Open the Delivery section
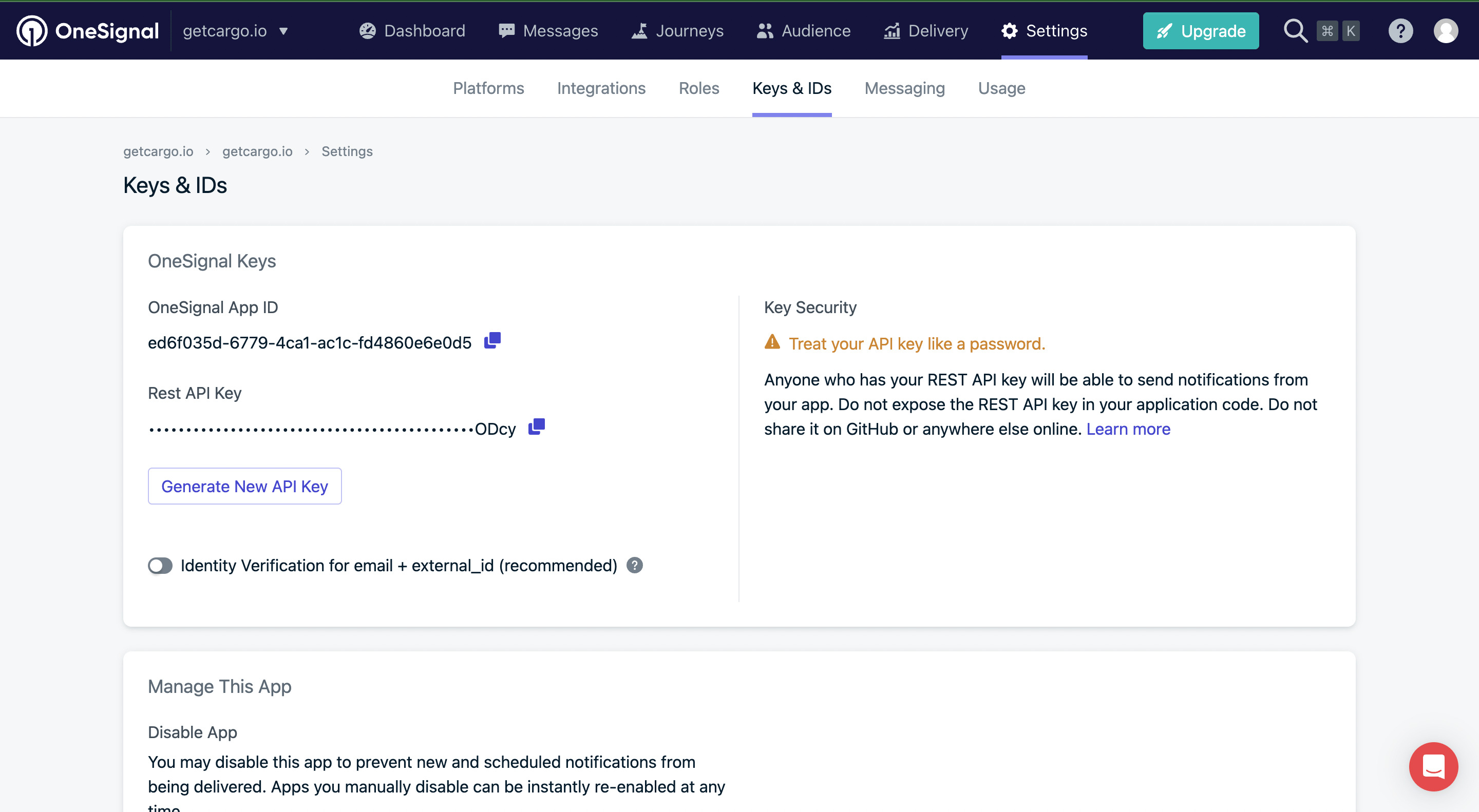Screen dimensions: 1479x812 click(925, 30)
